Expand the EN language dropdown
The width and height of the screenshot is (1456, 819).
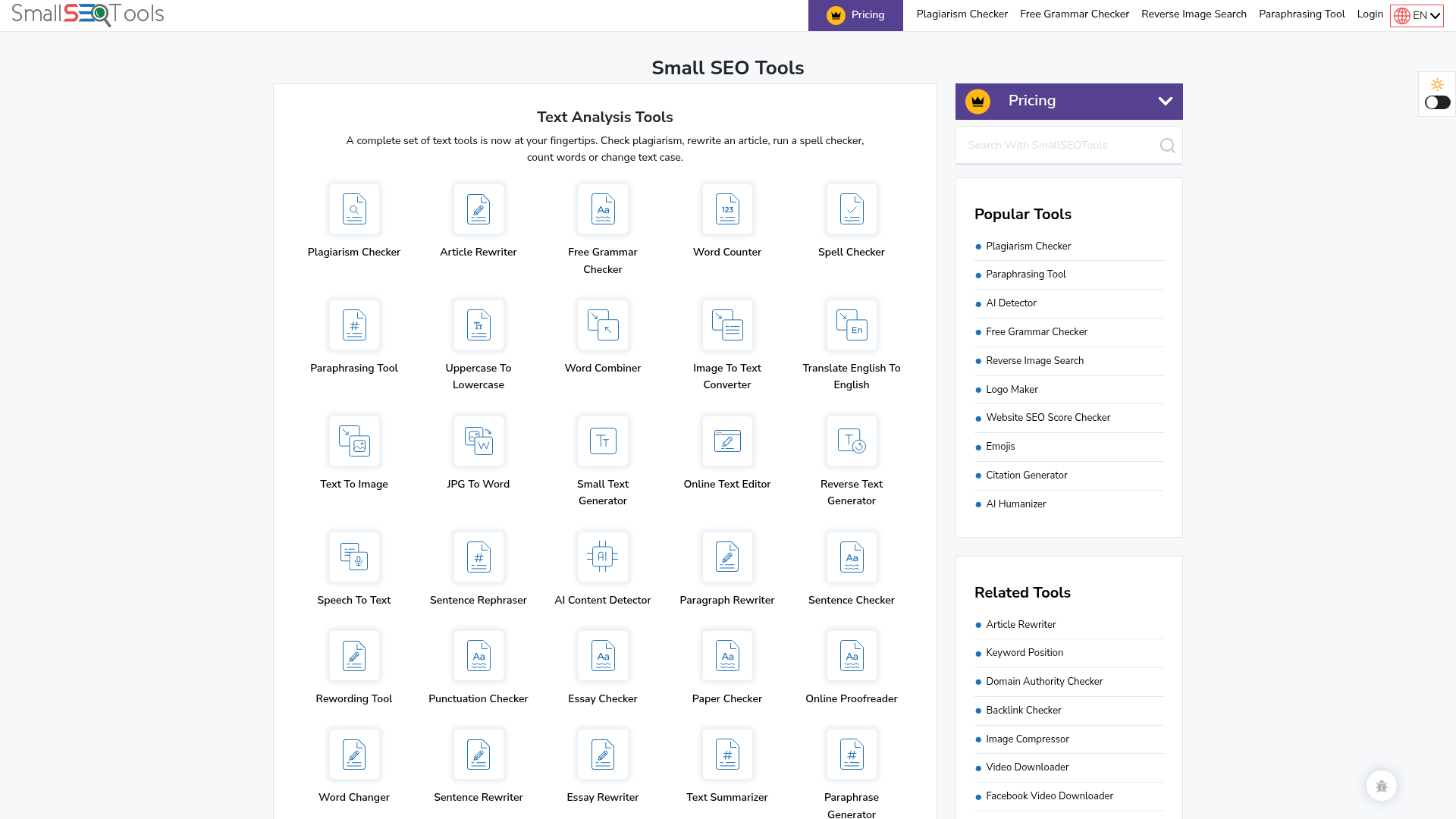tap(1417, 14)
